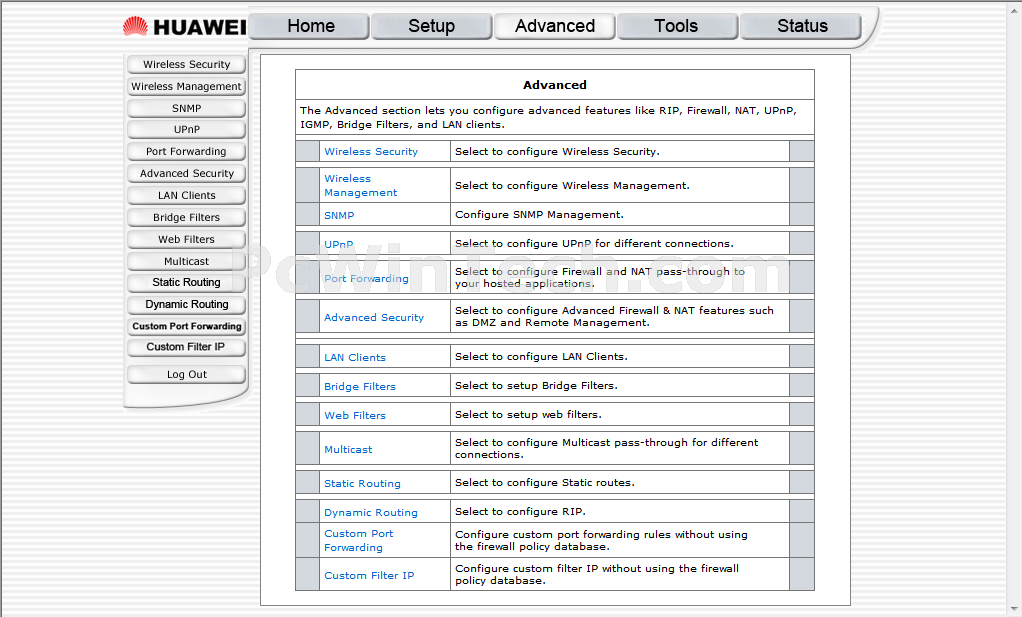Select Static Routing in the sidebar
The image size is (1022, 617).
pos(186,283)
